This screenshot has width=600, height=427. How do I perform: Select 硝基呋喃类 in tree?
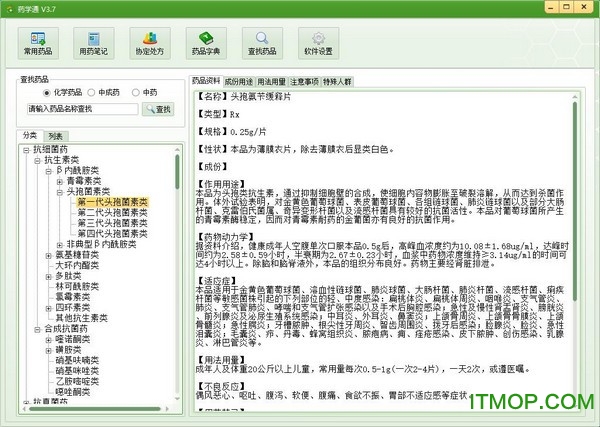point(77,360)
